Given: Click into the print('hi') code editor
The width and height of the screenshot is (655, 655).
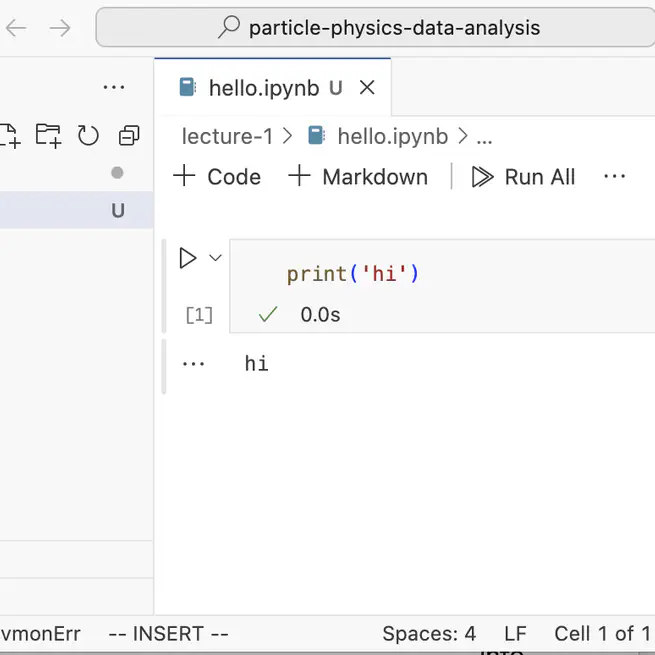Looking at the screenshot, I should 442,274.
